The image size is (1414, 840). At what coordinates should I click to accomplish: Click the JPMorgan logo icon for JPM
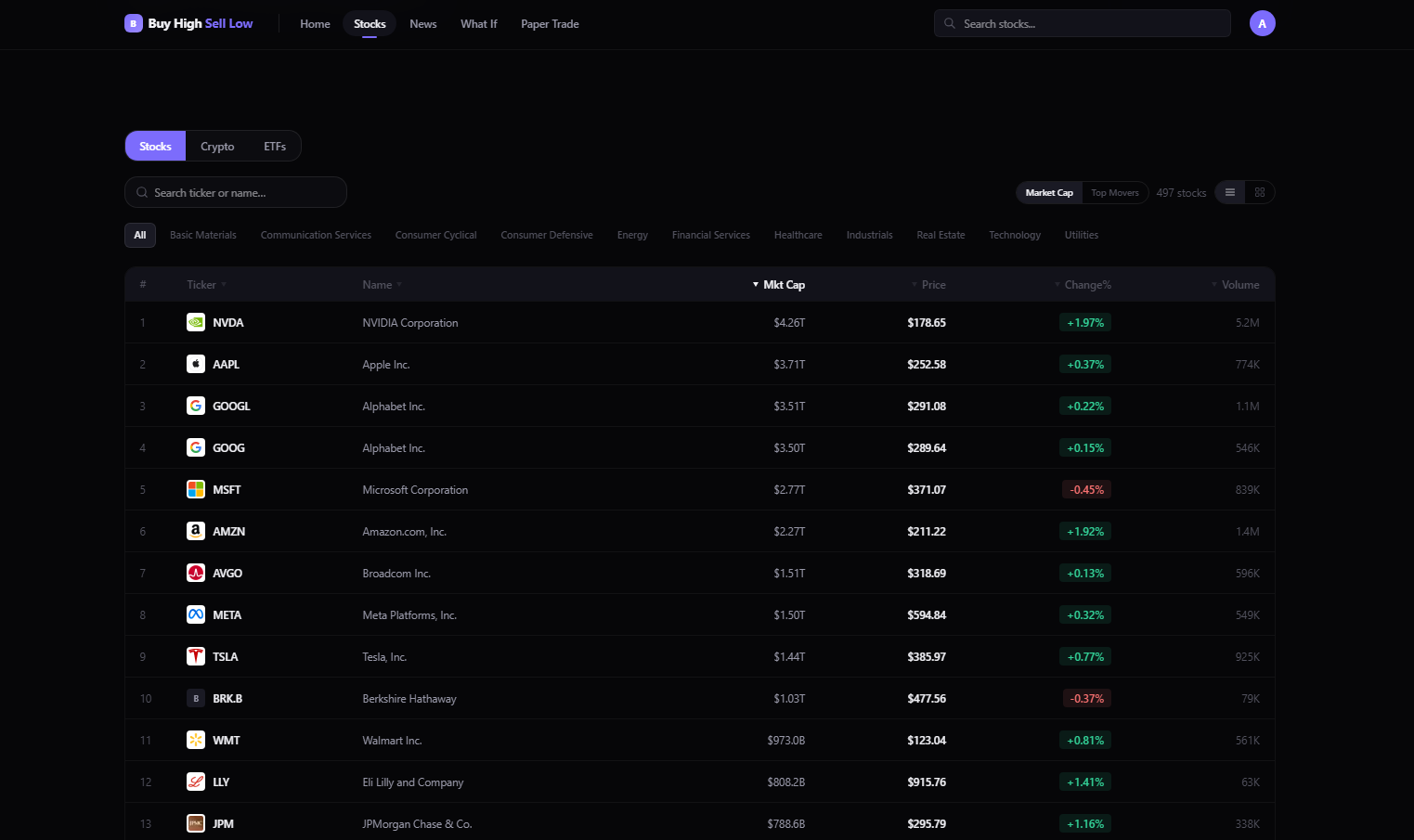point(196,823)
